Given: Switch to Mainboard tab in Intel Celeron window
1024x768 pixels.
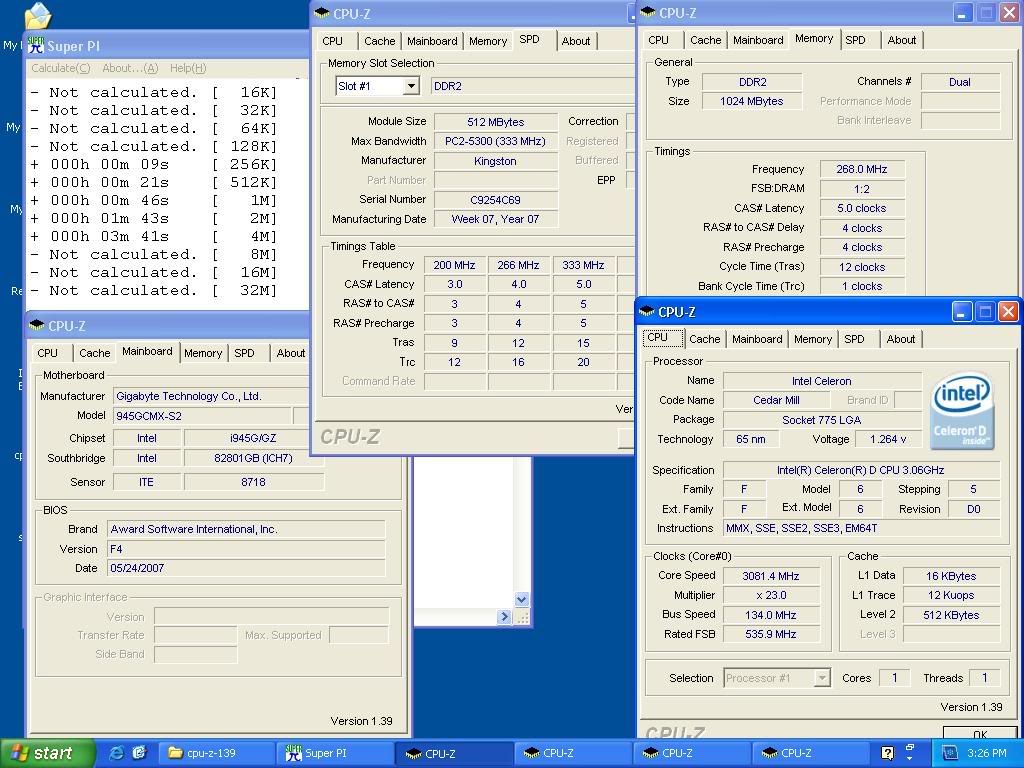Looking at the screenshot, I should point(757,339).
